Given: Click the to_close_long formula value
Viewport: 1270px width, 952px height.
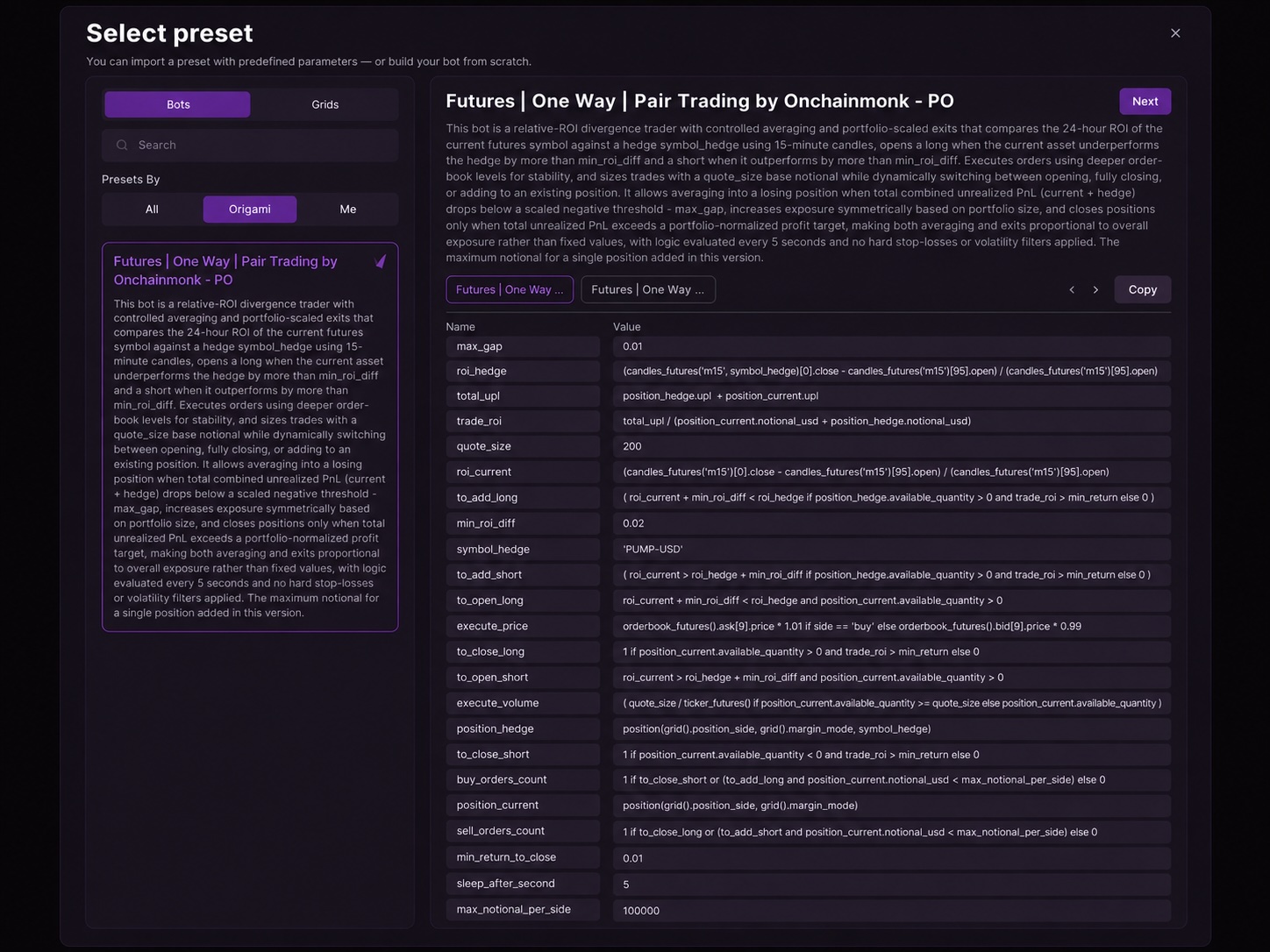Looking at the screenshot, I should [892, 651].
